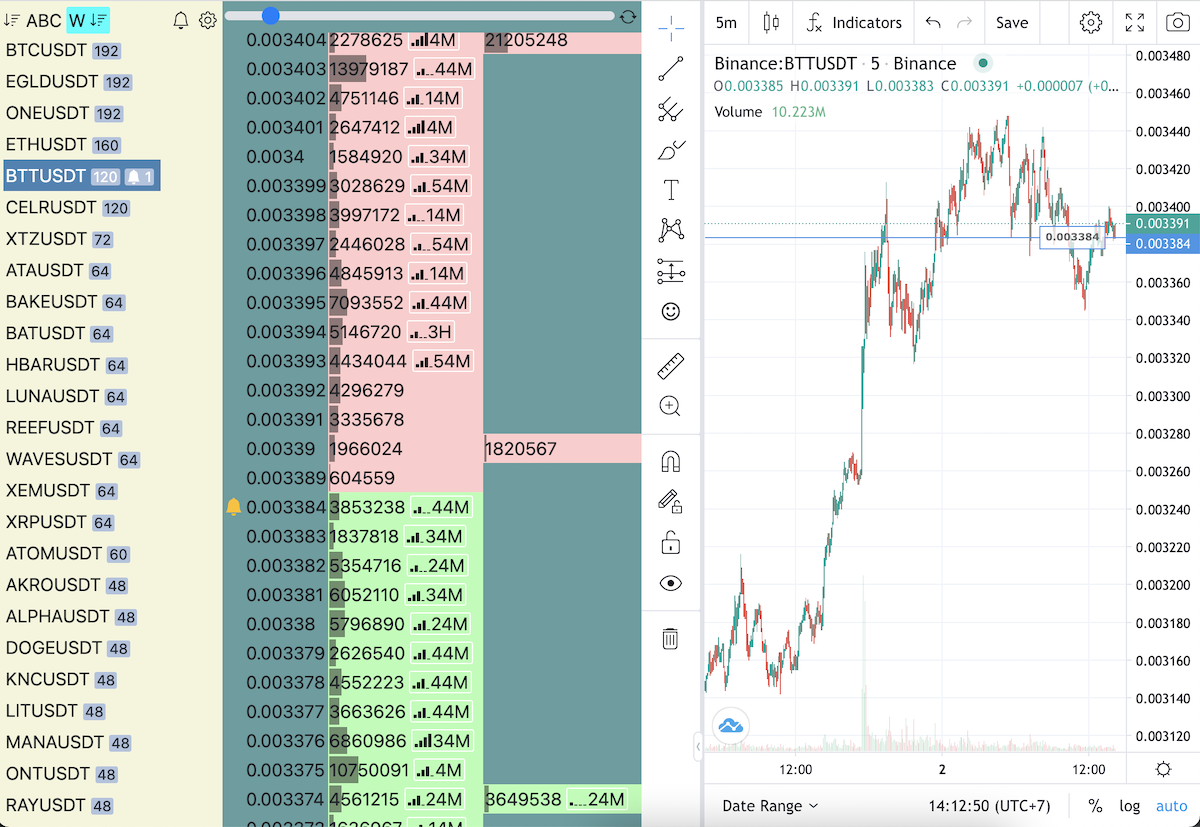Viewport: 1200px width, 827px height.
Task: Enter fullscreen chart mode
Action: [1135, 22]
